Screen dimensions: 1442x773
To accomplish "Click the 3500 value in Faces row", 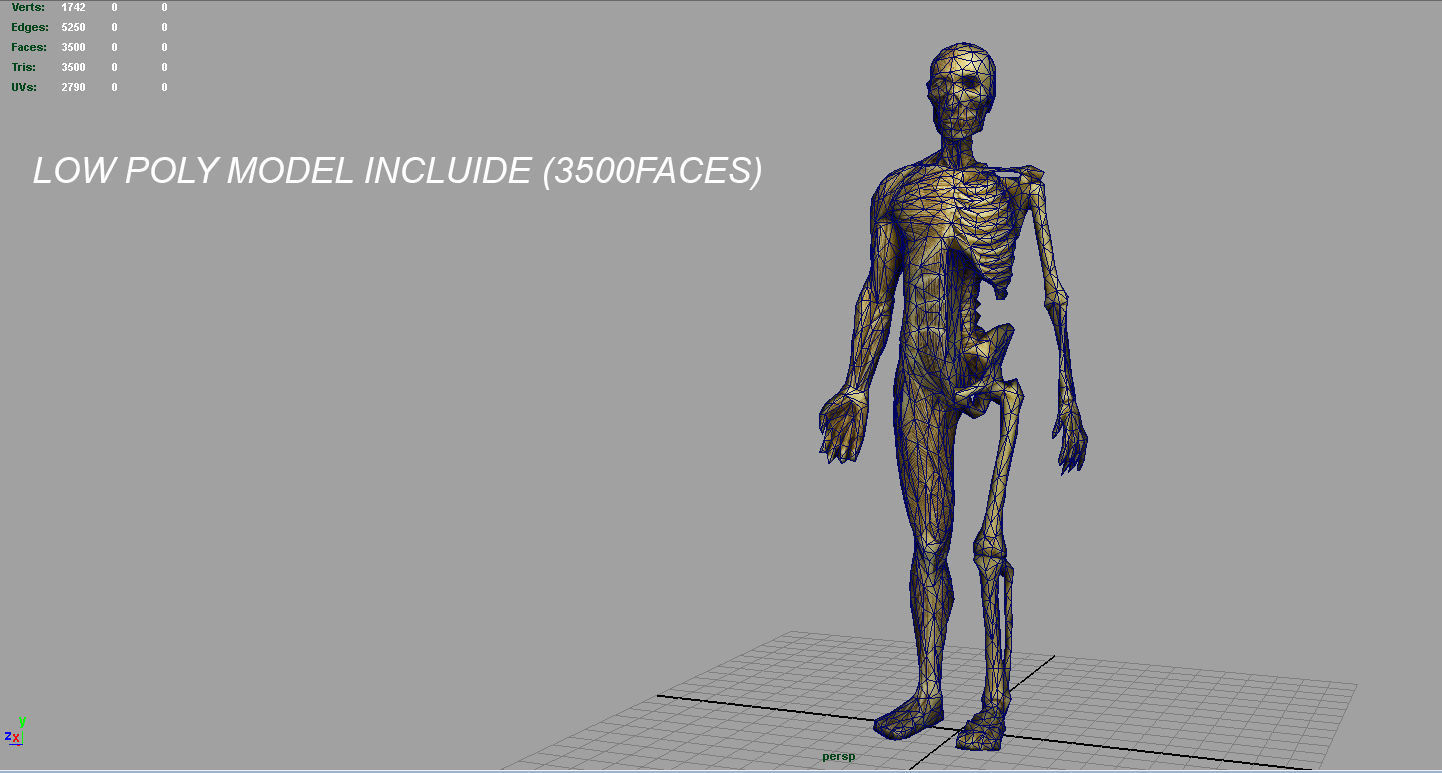I will (x=73, y=47).
